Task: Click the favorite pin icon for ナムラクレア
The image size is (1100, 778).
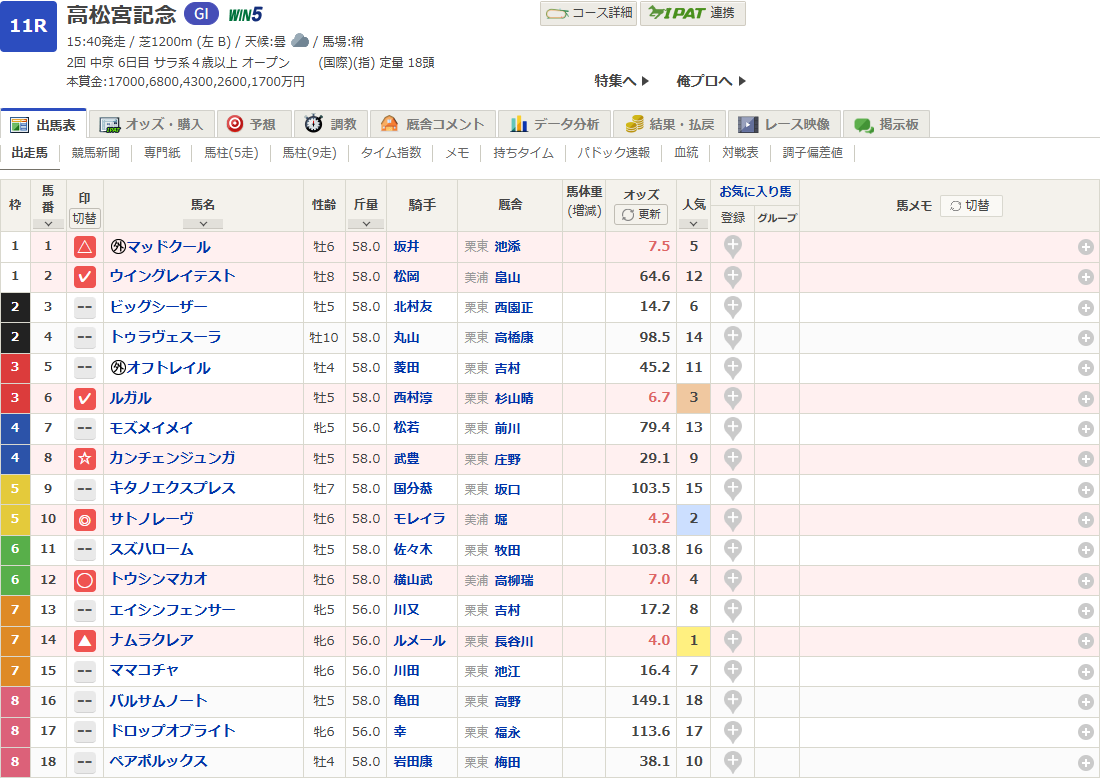Action: coord(733,640)
